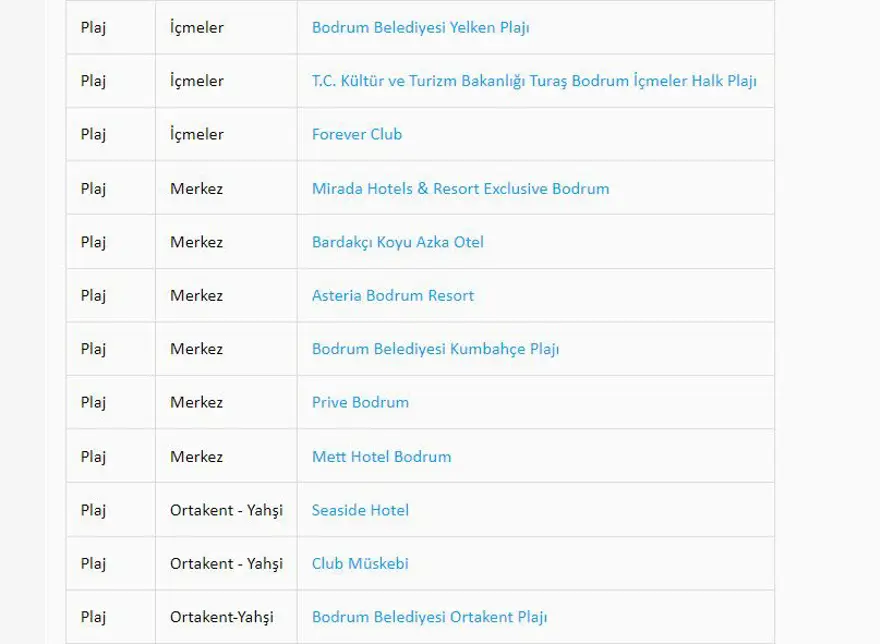Click İçmeler cell beside Yelken Plajı
The width and height of the screenshot is (880, 644).
[x=197, y=27]
